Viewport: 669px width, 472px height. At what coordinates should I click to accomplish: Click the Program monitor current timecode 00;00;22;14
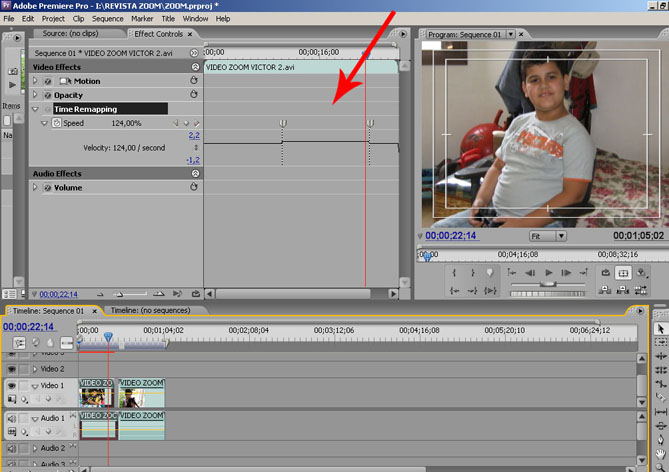pos(451,236)
